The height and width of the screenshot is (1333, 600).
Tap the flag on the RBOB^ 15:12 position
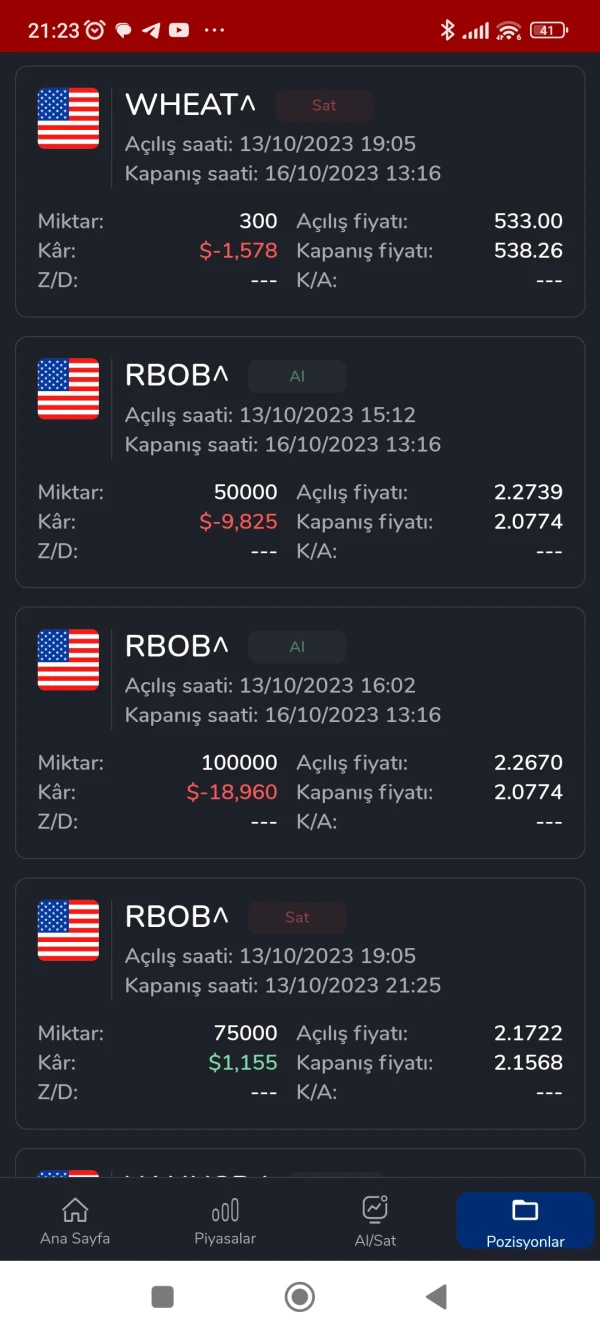click(x=68, y=389)
